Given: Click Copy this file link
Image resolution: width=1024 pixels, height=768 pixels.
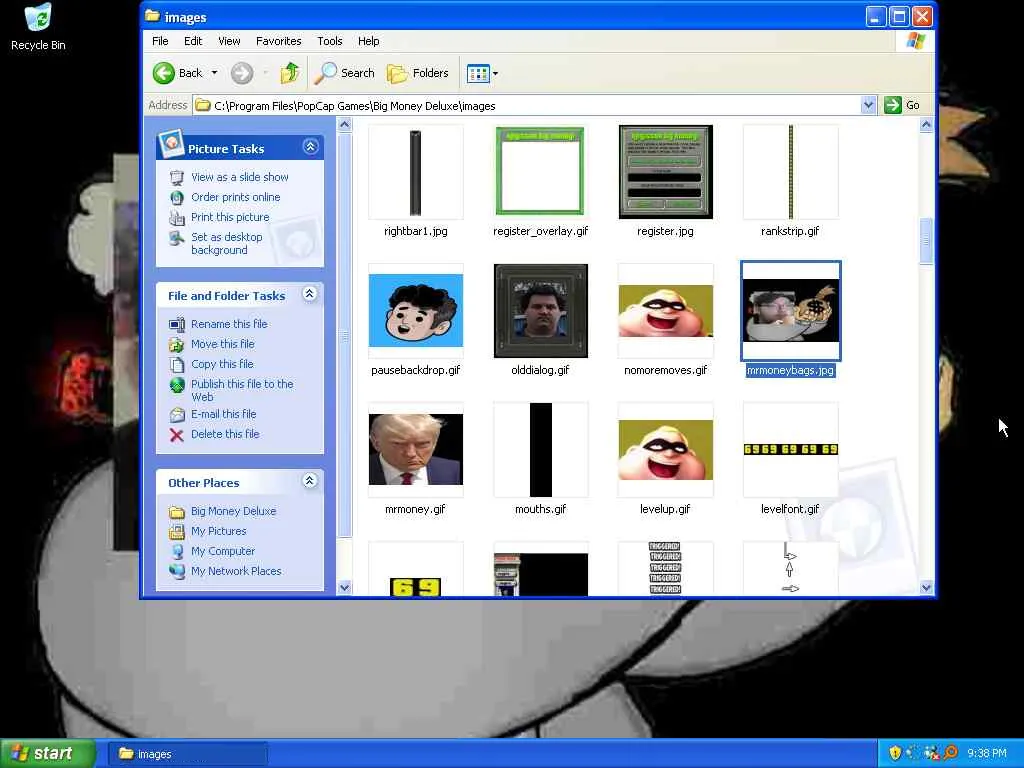Looking at the screenshot, I should click(x=222, y=364).
